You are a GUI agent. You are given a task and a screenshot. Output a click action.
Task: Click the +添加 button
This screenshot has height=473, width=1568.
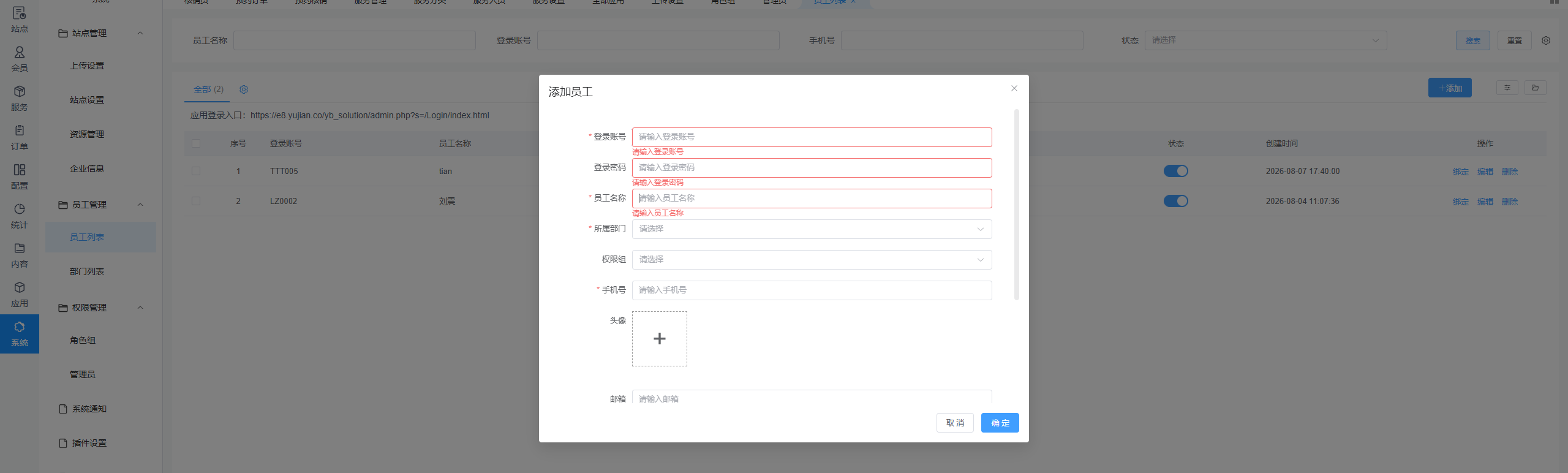pyautogui.click(x=1450, y=88)
